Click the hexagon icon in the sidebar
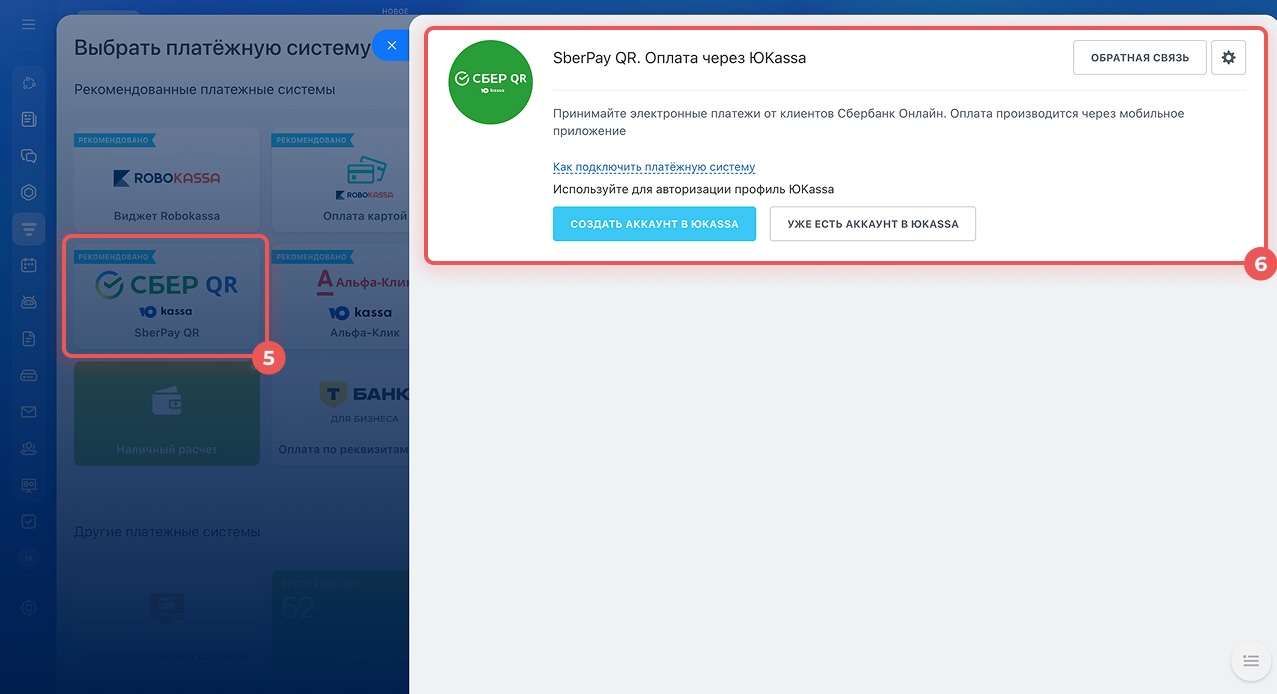Viewport: 1277px width, 694px height. coord(28,192)
